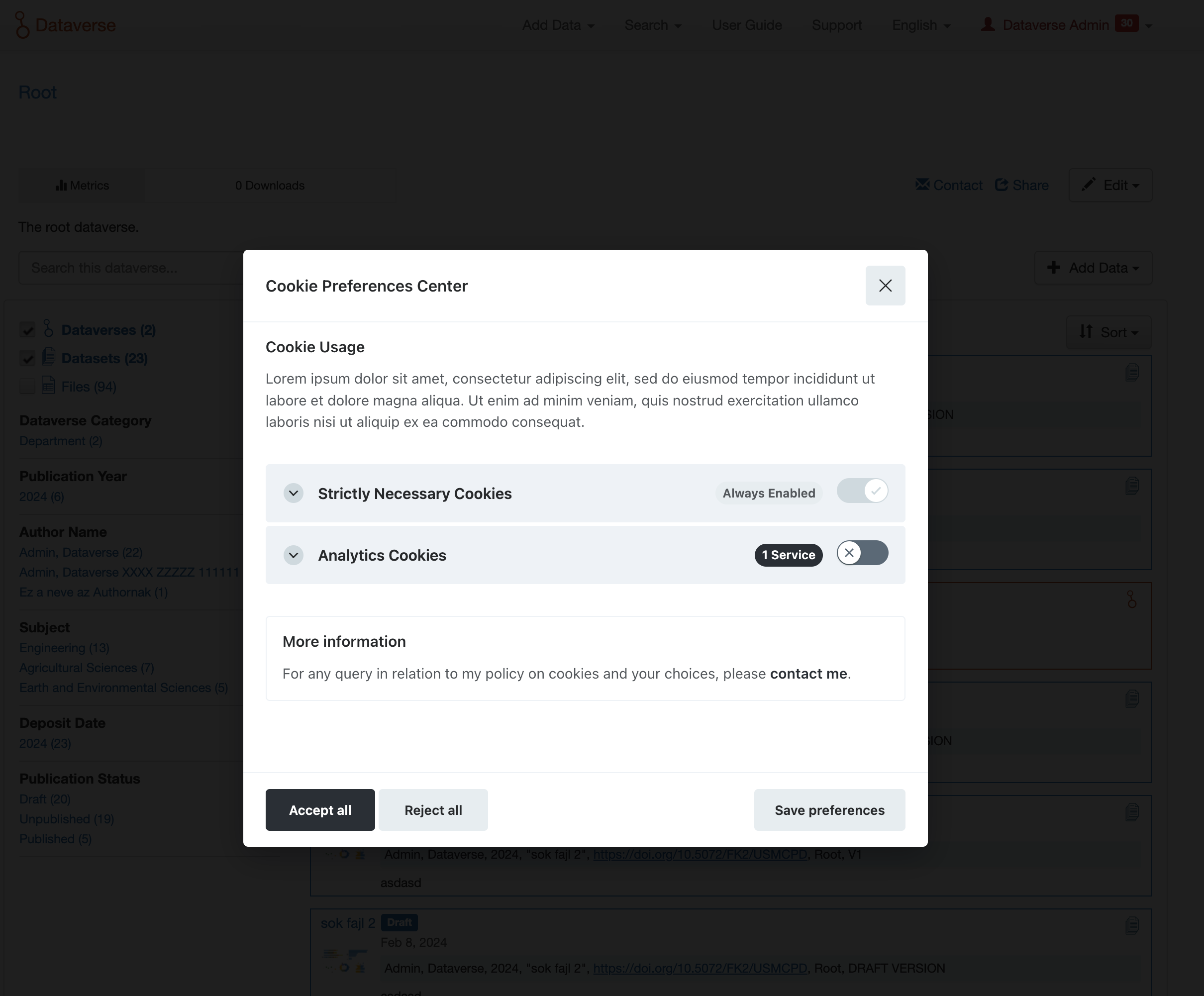Viewport: 1204px width, 996px height.
Task: Click the Strictly Necessary Cookies toggle
Action: coord(862,492)
